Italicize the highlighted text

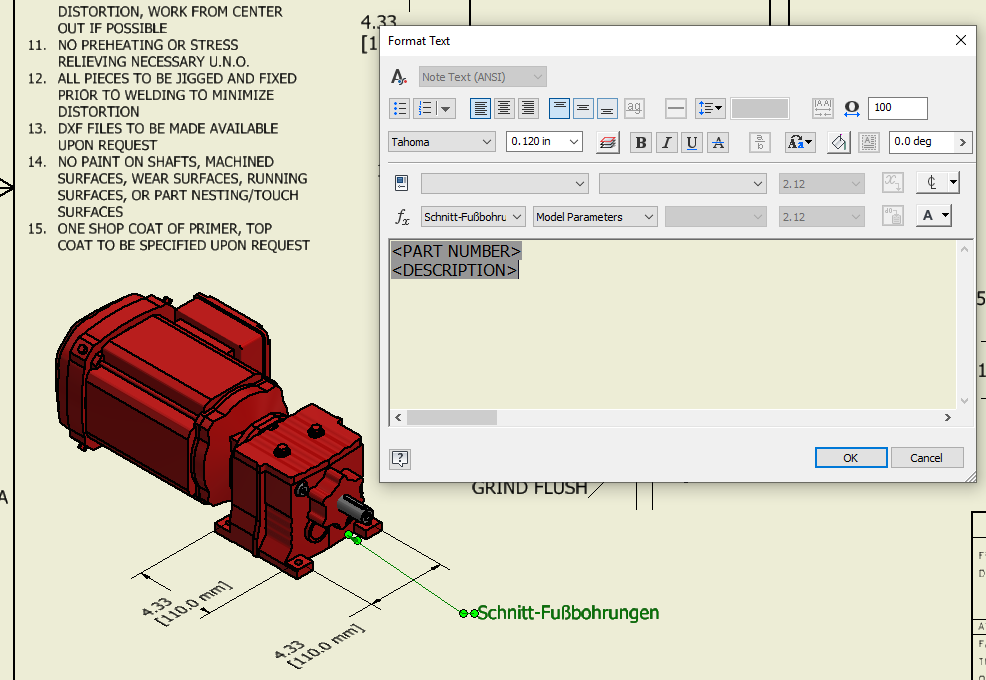coord(666,142)
